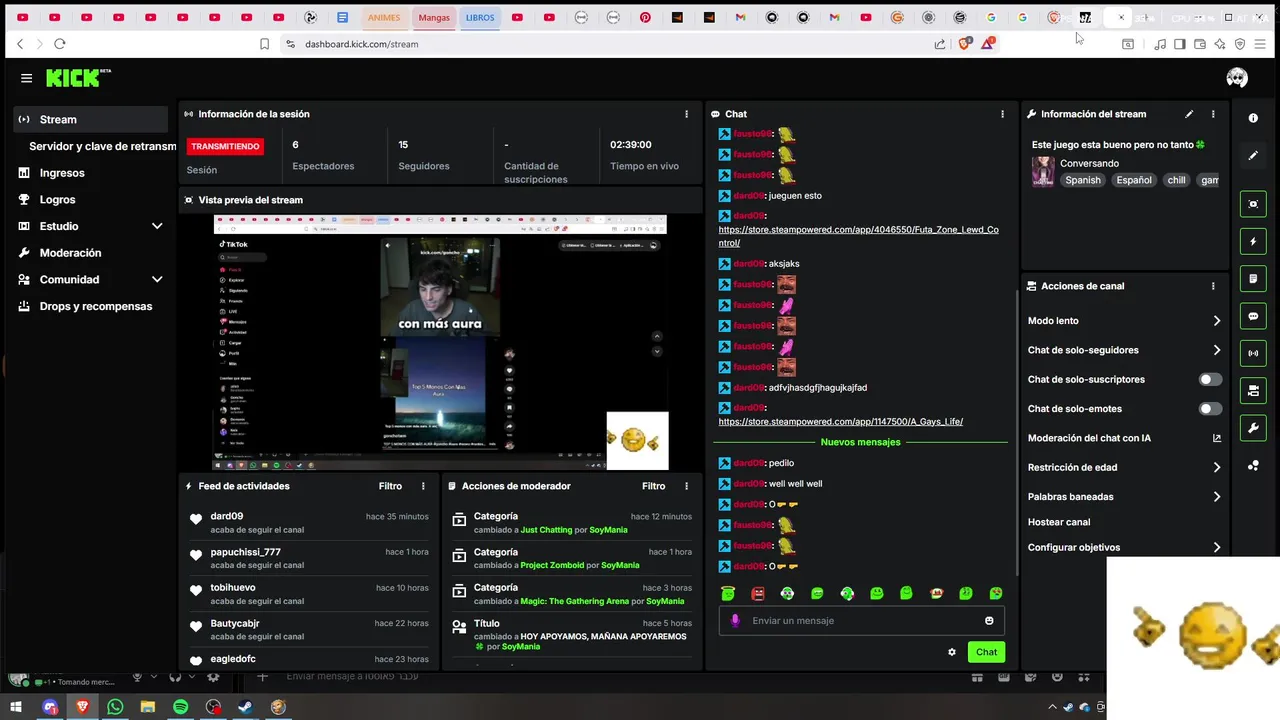Click the info icon in the right sidebar

click(x=1253, y=118)
